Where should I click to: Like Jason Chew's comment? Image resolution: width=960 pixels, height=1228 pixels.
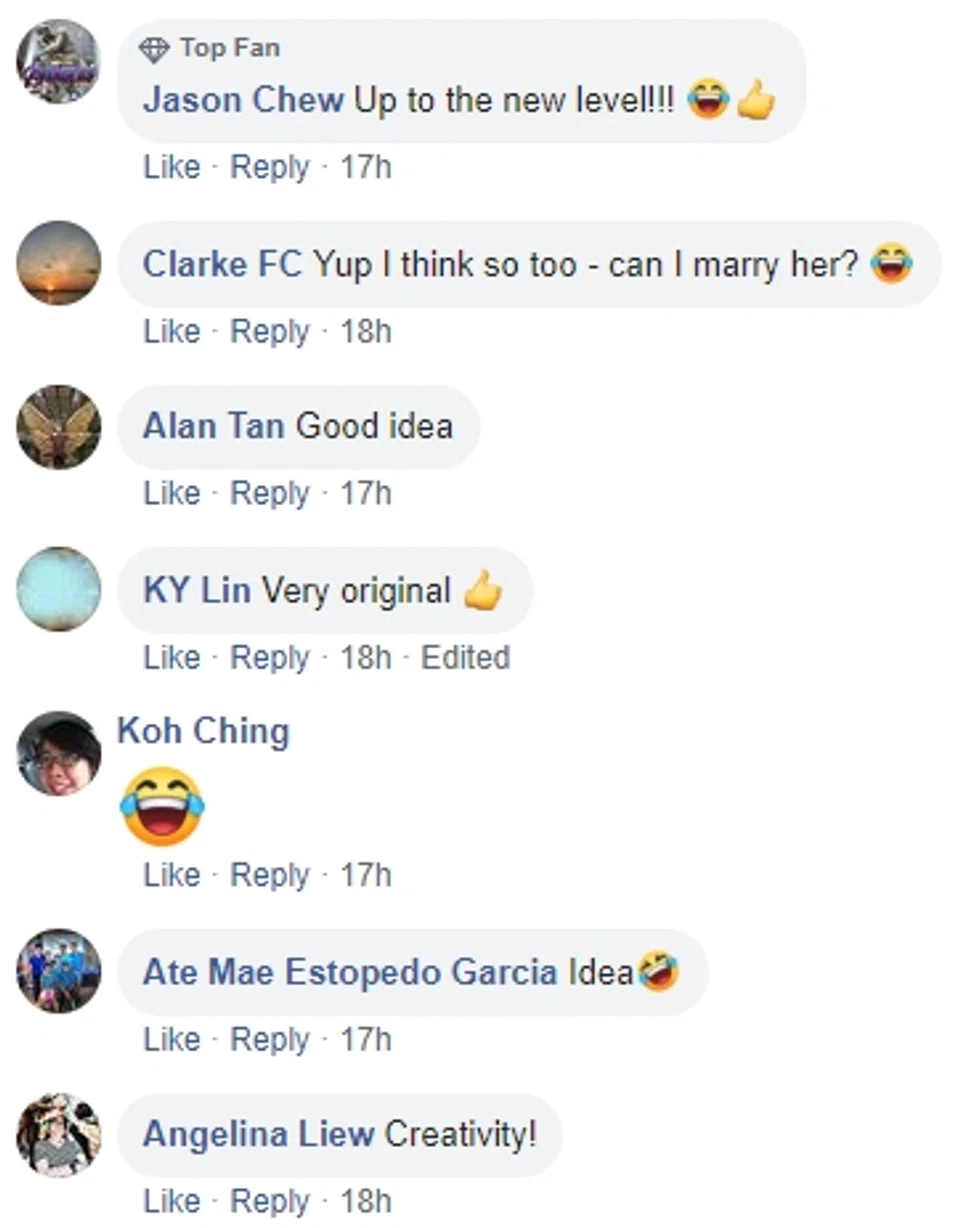(171, 167)
